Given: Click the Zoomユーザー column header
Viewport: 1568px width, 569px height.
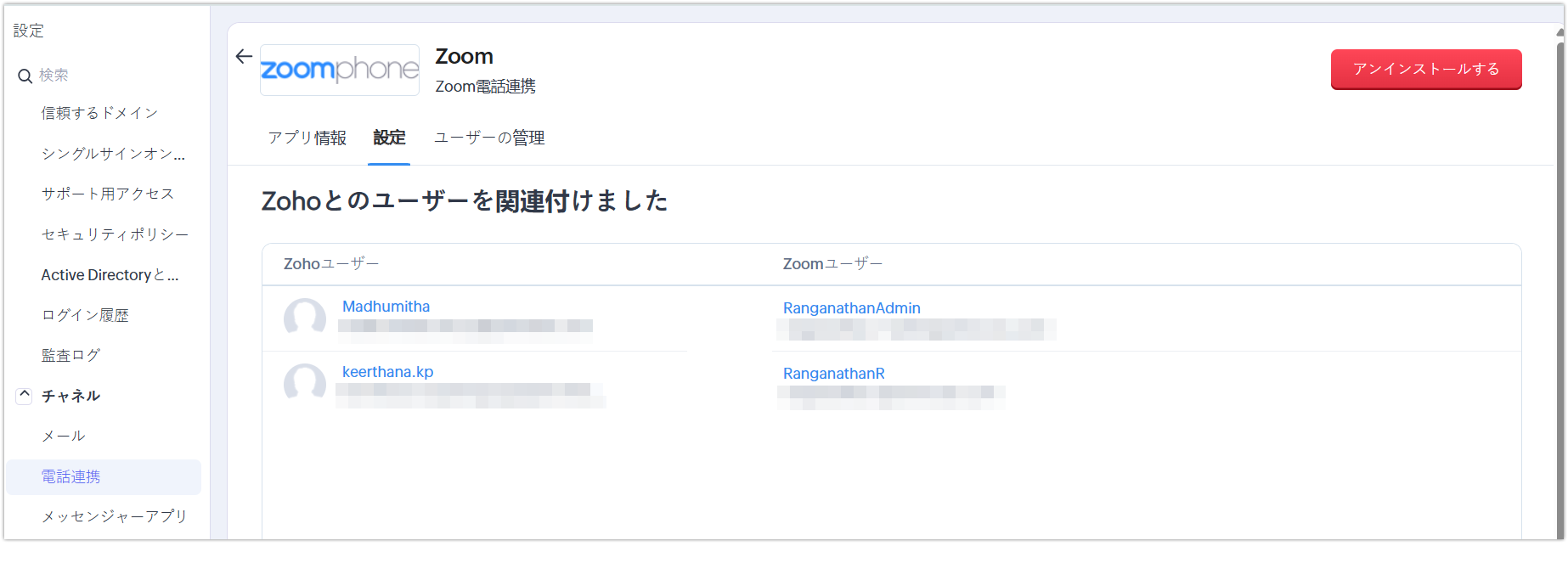Looking at the screenshot, I should (x=832, y=264).
